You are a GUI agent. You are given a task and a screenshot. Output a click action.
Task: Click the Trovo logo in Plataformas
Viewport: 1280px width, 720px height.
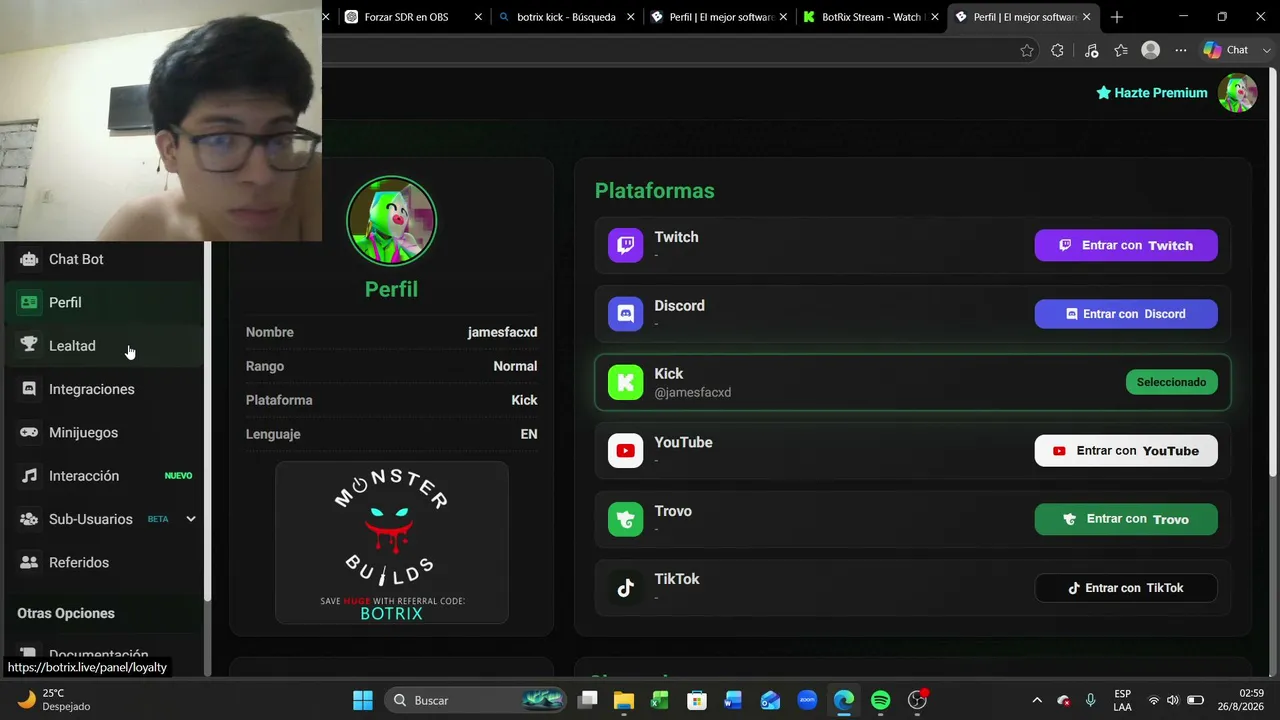[626, 519]
